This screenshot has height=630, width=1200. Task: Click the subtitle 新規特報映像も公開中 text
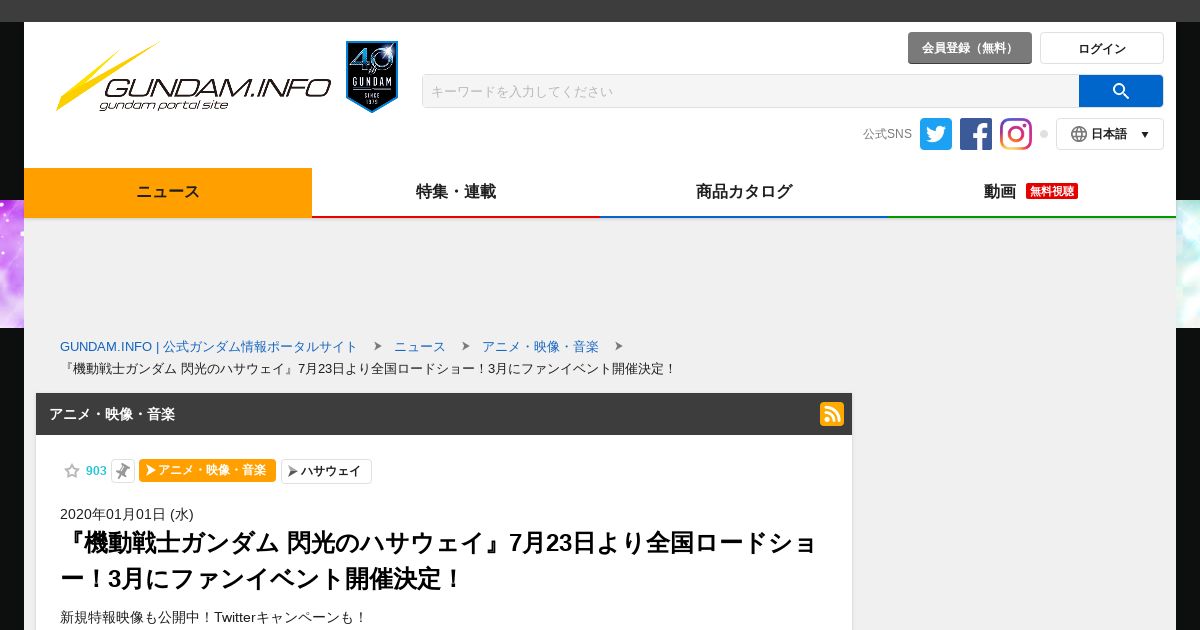click(214, 618)
